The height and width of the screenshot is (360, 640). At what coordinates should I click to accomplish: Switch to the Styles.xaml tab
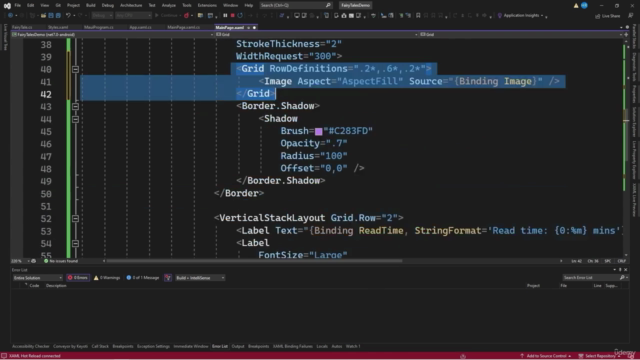point(58,27)
